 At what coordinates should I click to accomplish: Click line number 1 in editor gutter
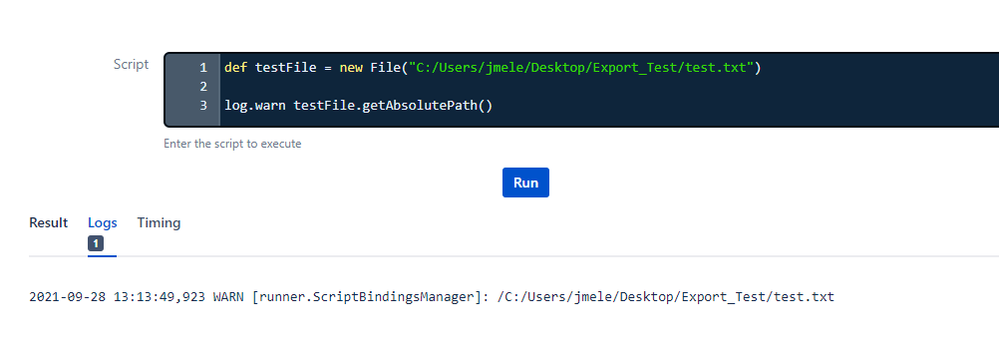click(203, 68)
